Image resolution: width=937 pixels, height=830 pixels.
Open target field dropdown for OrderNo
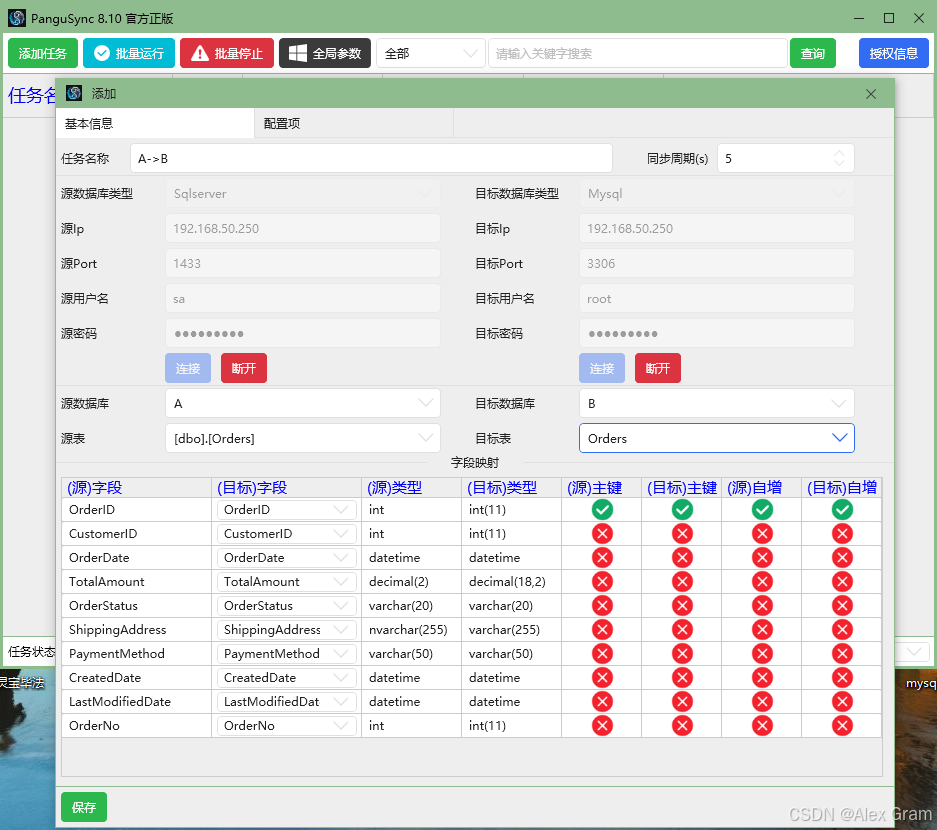286,725
